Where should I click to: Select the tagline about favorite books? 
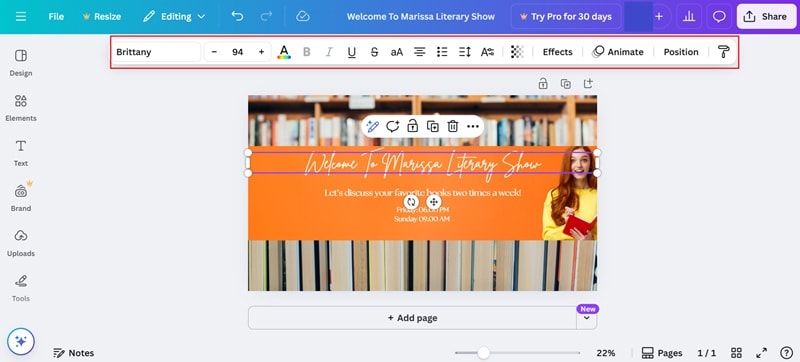[422, 193]
